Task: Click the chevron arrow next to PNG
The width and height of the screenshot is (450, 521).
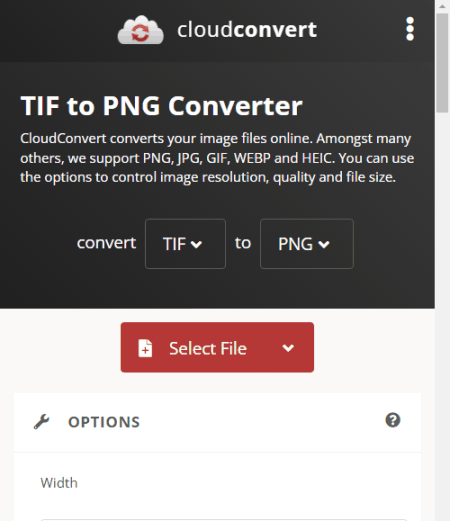Action: click(324, 244)
